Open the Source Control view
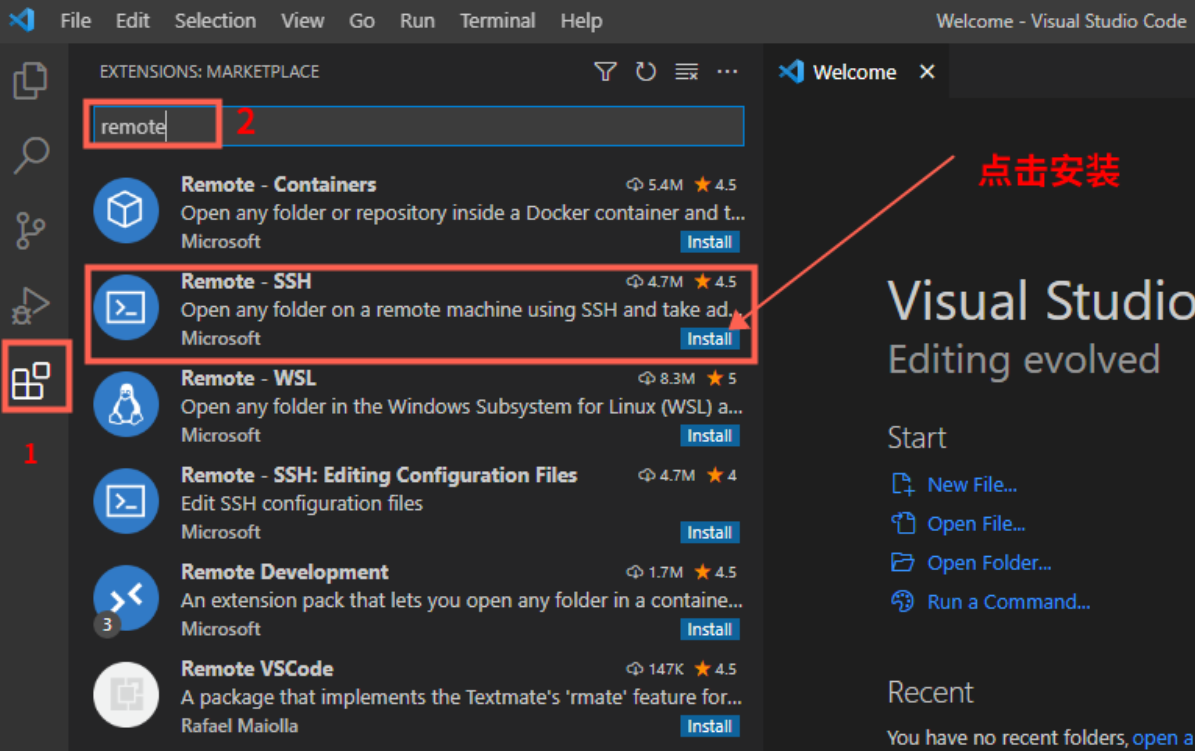Image resolution: width=1195 pixels, height=751 pixels. 30,230
